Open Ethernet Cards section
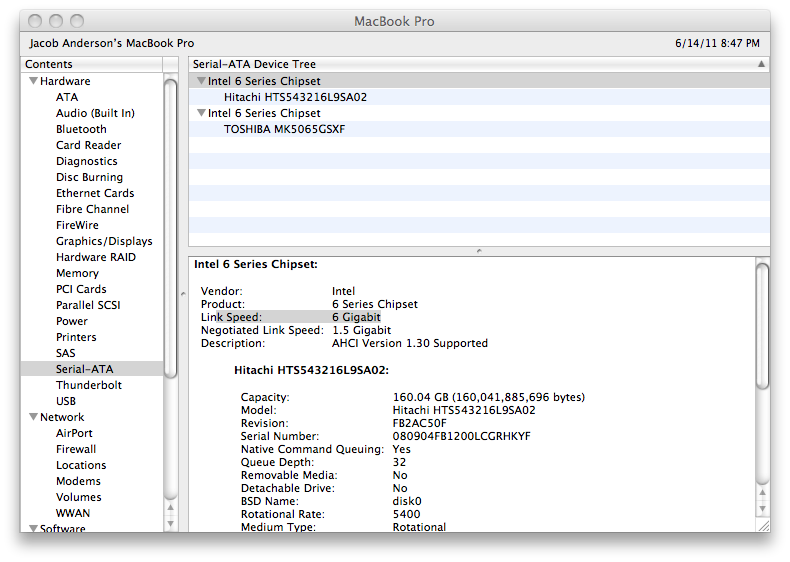This screenshot has height=562, width=790. pyautogui.click(x=95, y=193)
